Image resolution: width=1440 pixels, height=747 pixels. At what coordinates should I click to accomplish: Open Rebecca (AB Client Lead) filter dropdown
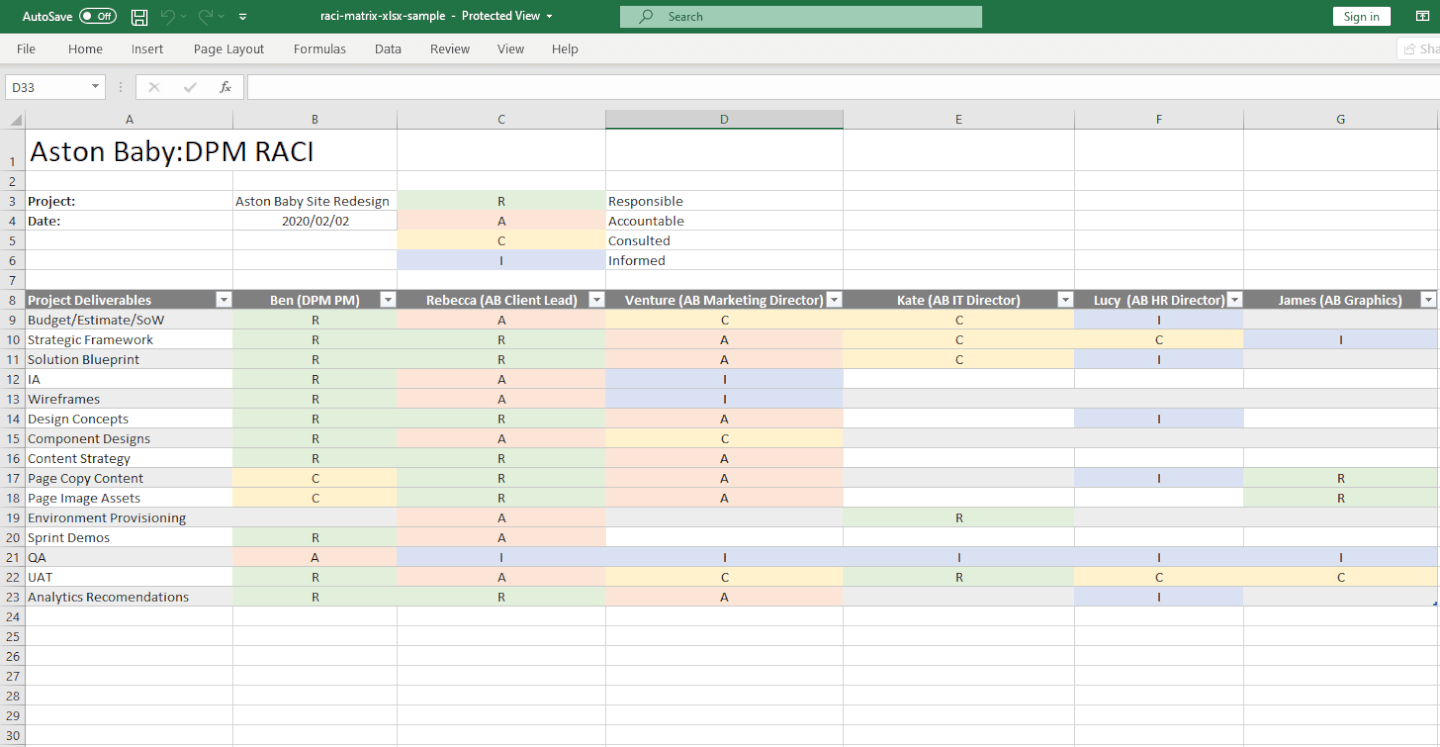597,300
